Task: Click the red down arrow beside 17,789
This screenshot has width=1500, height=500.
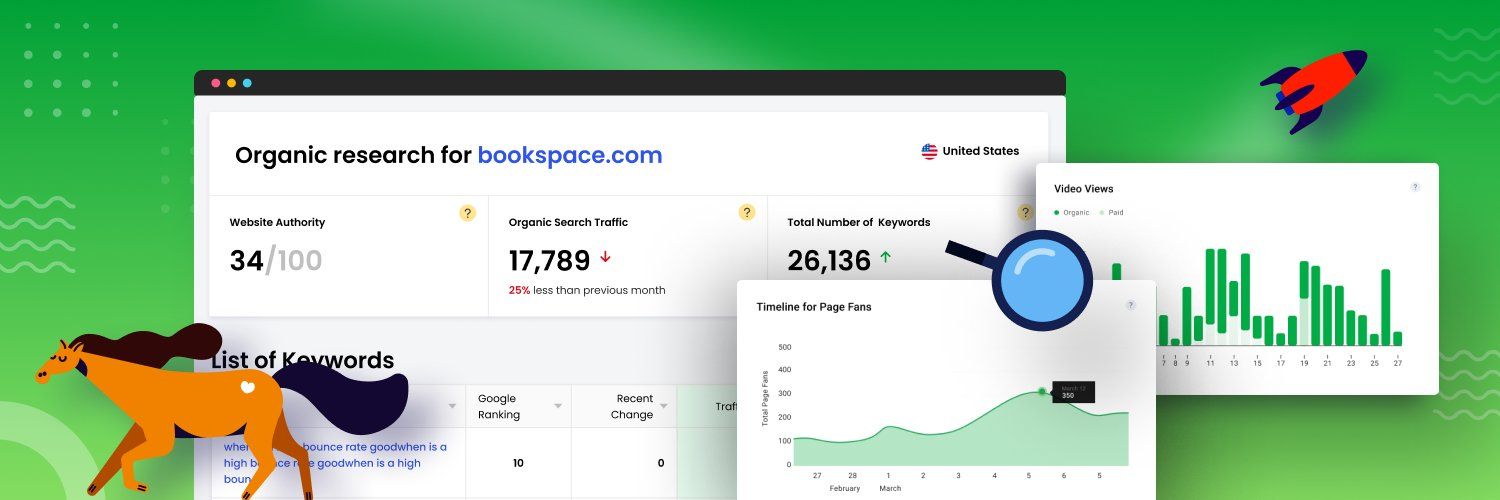Action: point(605,258)
